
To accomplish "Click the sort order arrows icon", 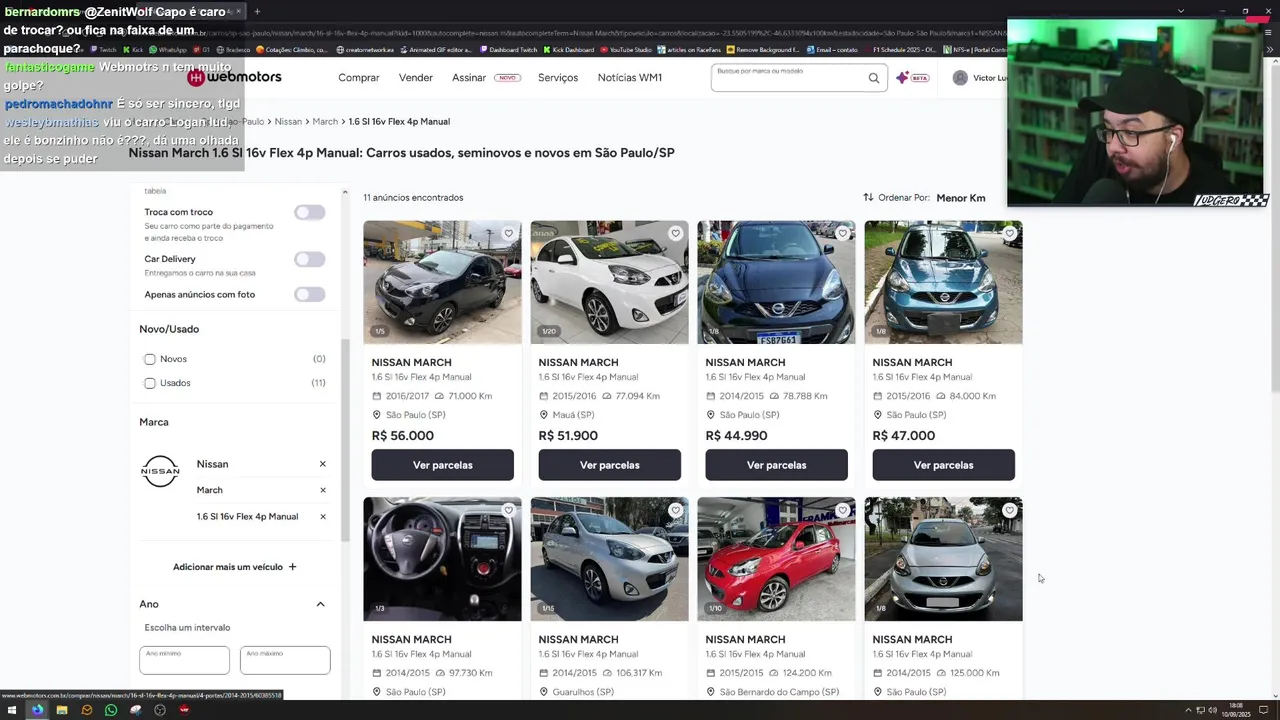I will coord(868,197).
